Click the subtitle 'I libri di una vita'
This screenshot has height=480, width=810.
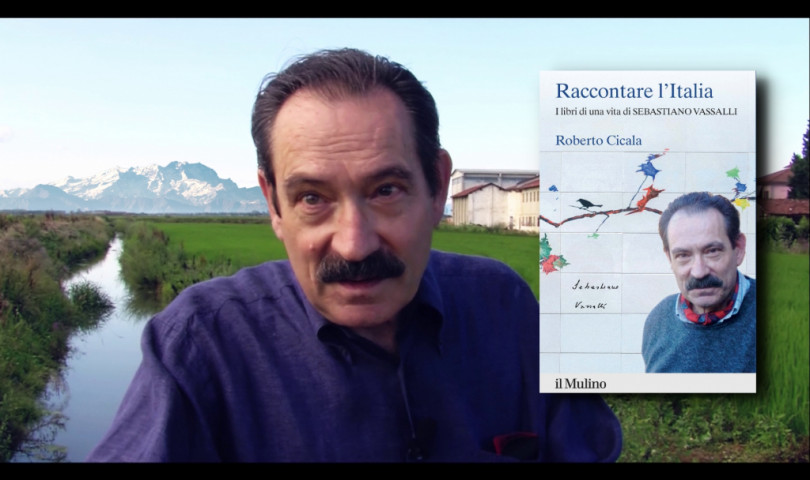591,112
